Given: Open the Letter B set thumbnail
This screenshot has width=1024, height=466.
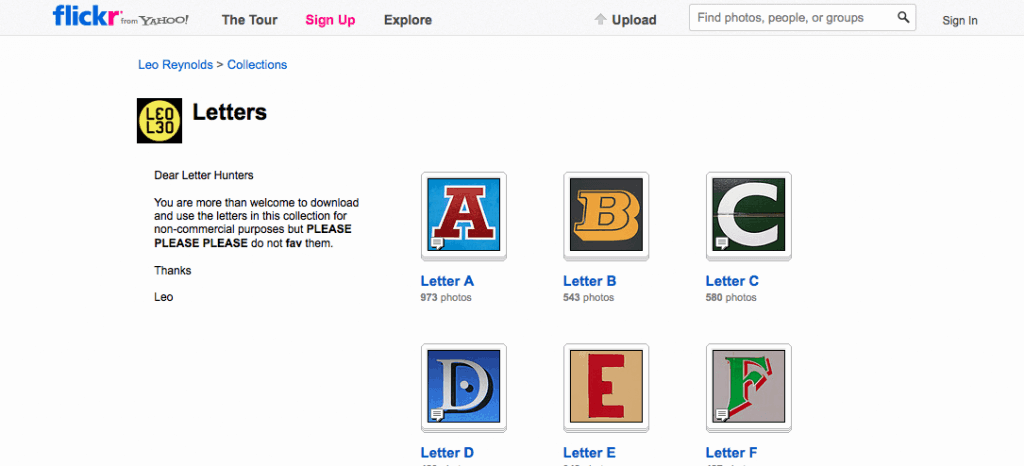Looking at the screenshot, I should click(606, 215).
